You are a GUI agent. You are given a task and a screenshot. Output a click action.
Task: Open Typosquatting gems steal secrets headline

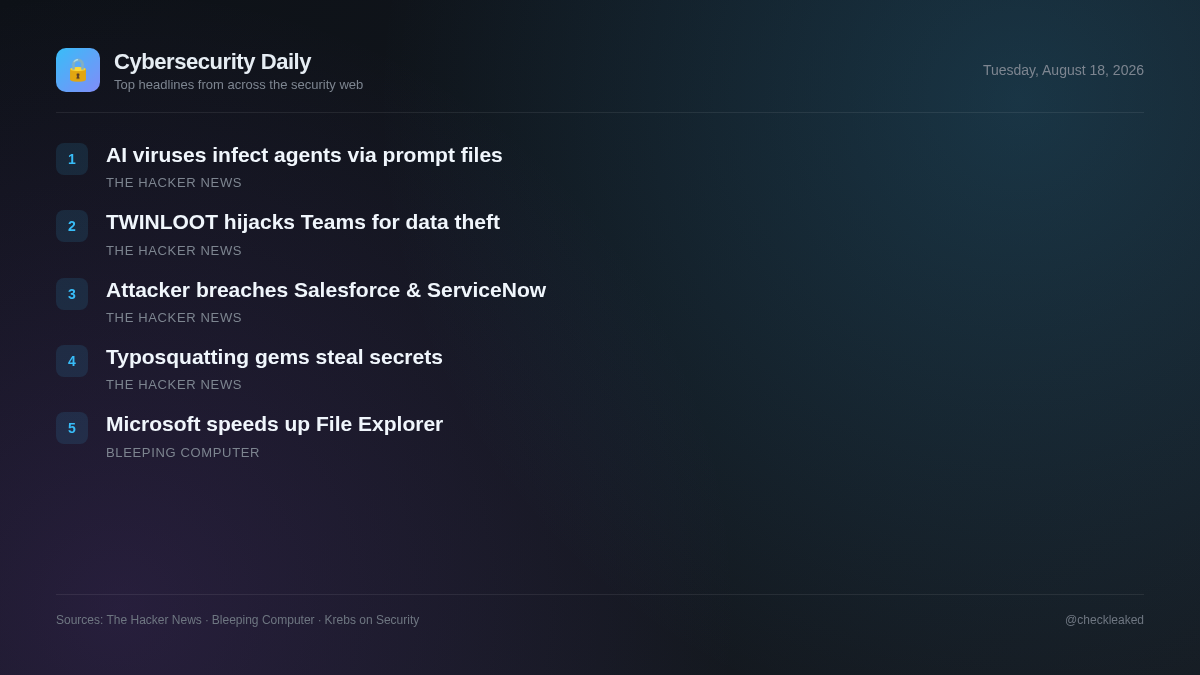[274, 357]
